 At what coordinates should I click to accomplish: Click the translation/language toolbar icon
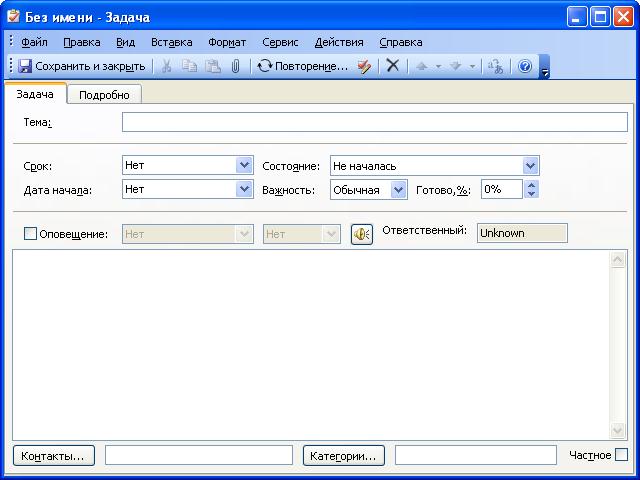coord(496,66)
